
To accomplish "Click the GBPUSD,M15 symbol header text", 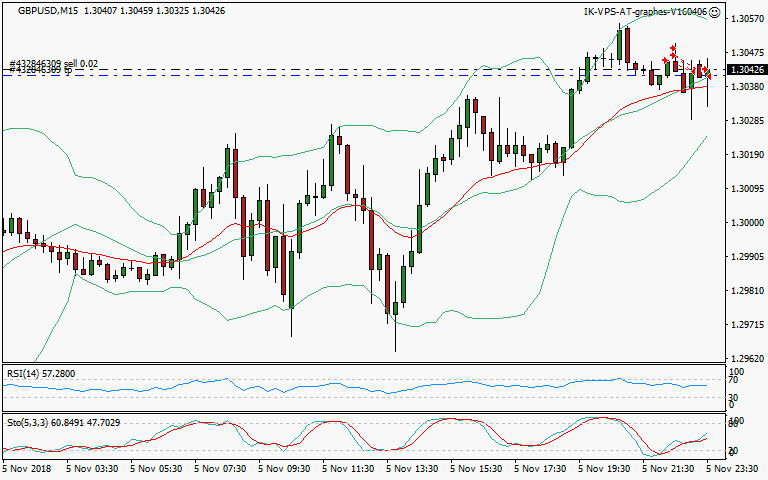I will pyautogui.click(x=48, y=11).
